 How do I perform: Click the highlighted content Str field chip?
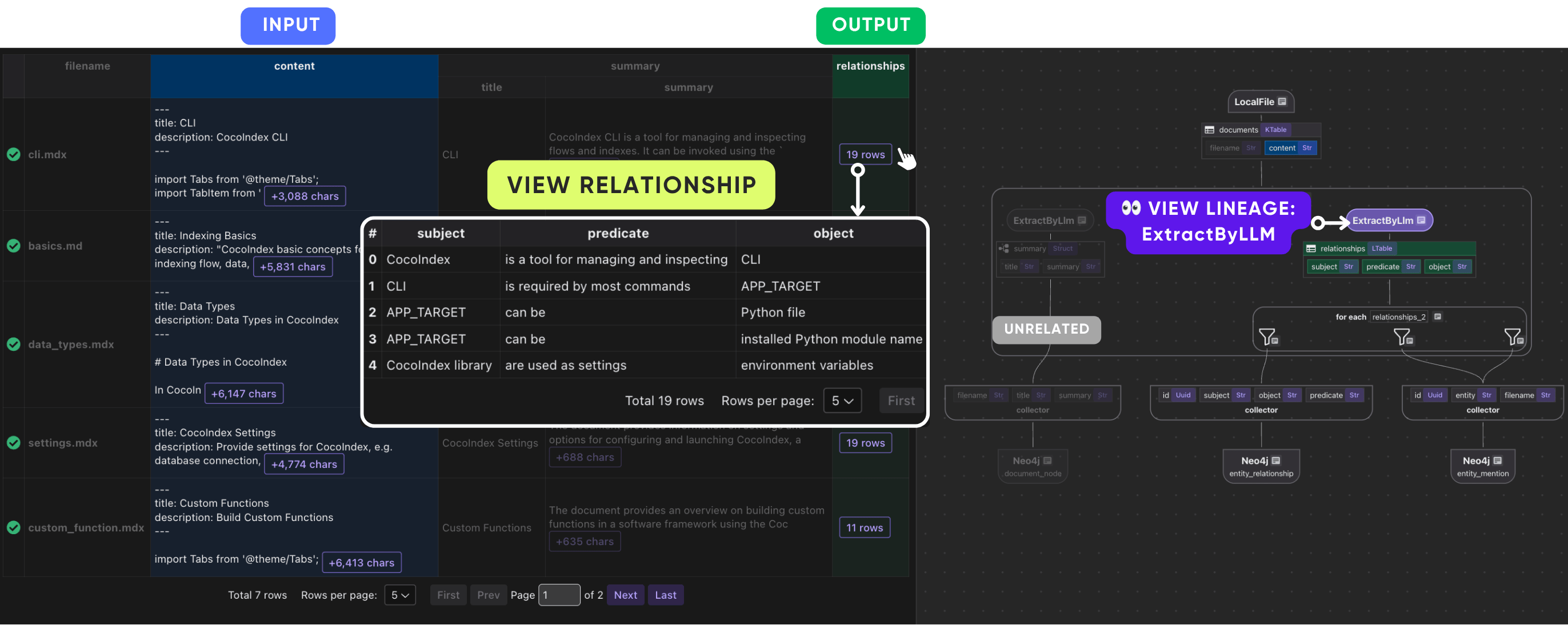1290,148
